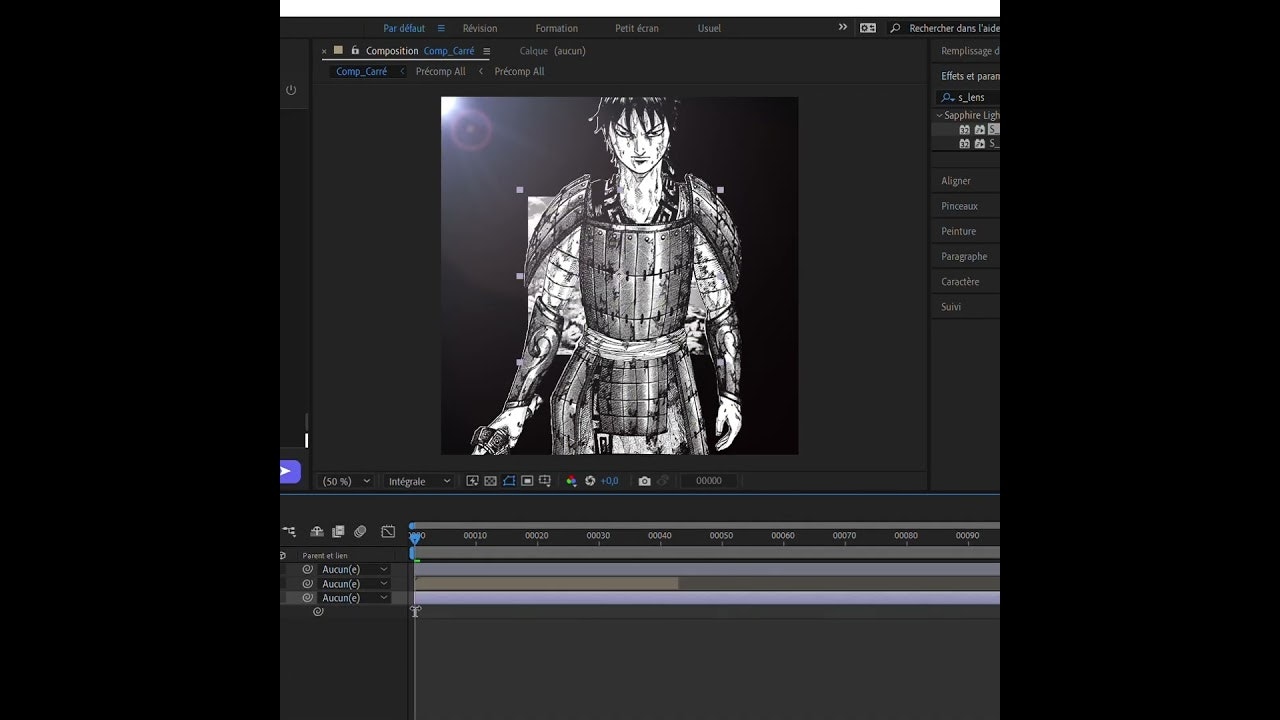Screen dimensions: 1280x720
Task: Open the Suivi panel
Action: coord(951,306)
